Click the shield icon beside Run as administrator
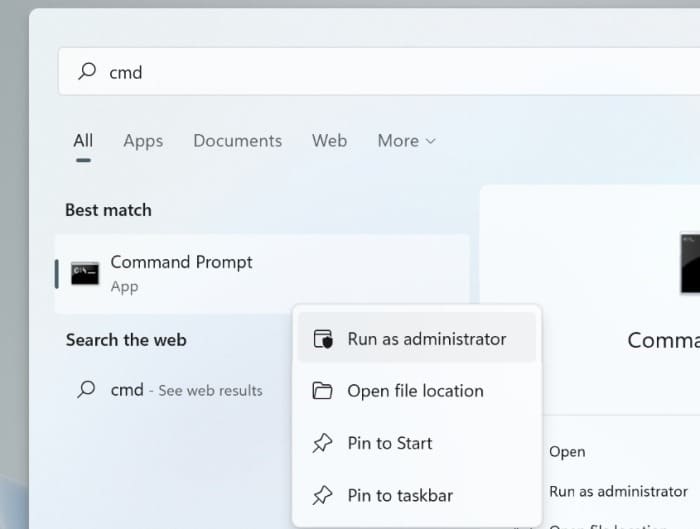Viewport: 700px width, 529px height. [x=323, y=339]
